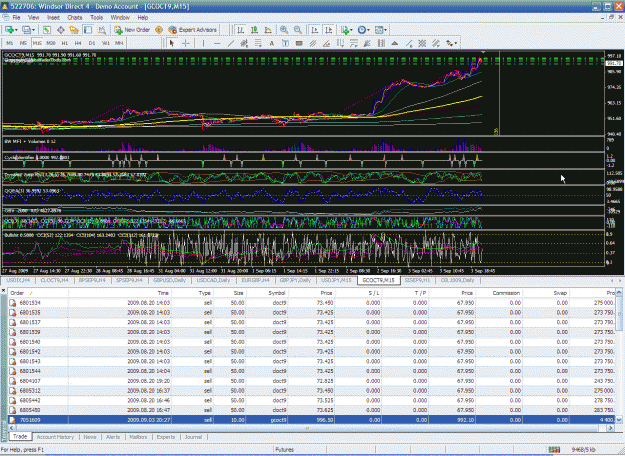Open the Templates dropdown

point(380,30)
